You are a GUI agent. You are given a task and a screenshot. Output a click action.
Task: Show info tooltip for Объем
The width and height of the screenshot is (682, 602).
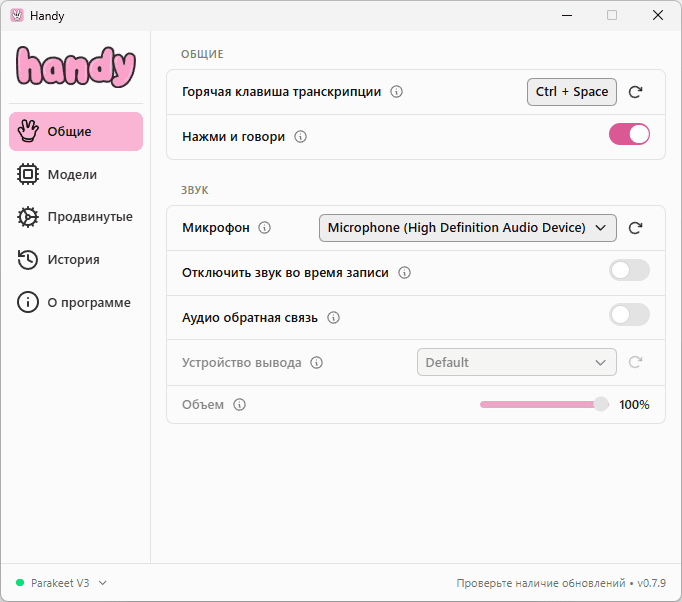coord(240,405)
